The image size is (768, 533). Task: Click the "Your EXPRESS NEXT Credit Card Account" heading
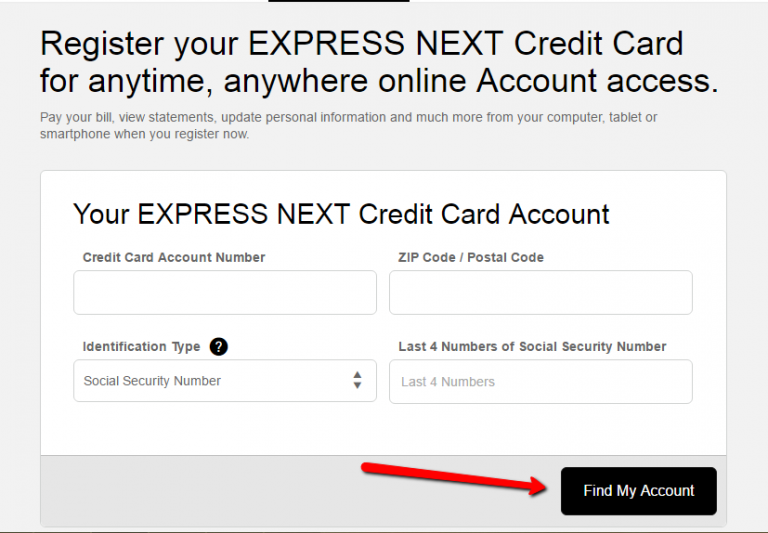[x=341, y=214]
